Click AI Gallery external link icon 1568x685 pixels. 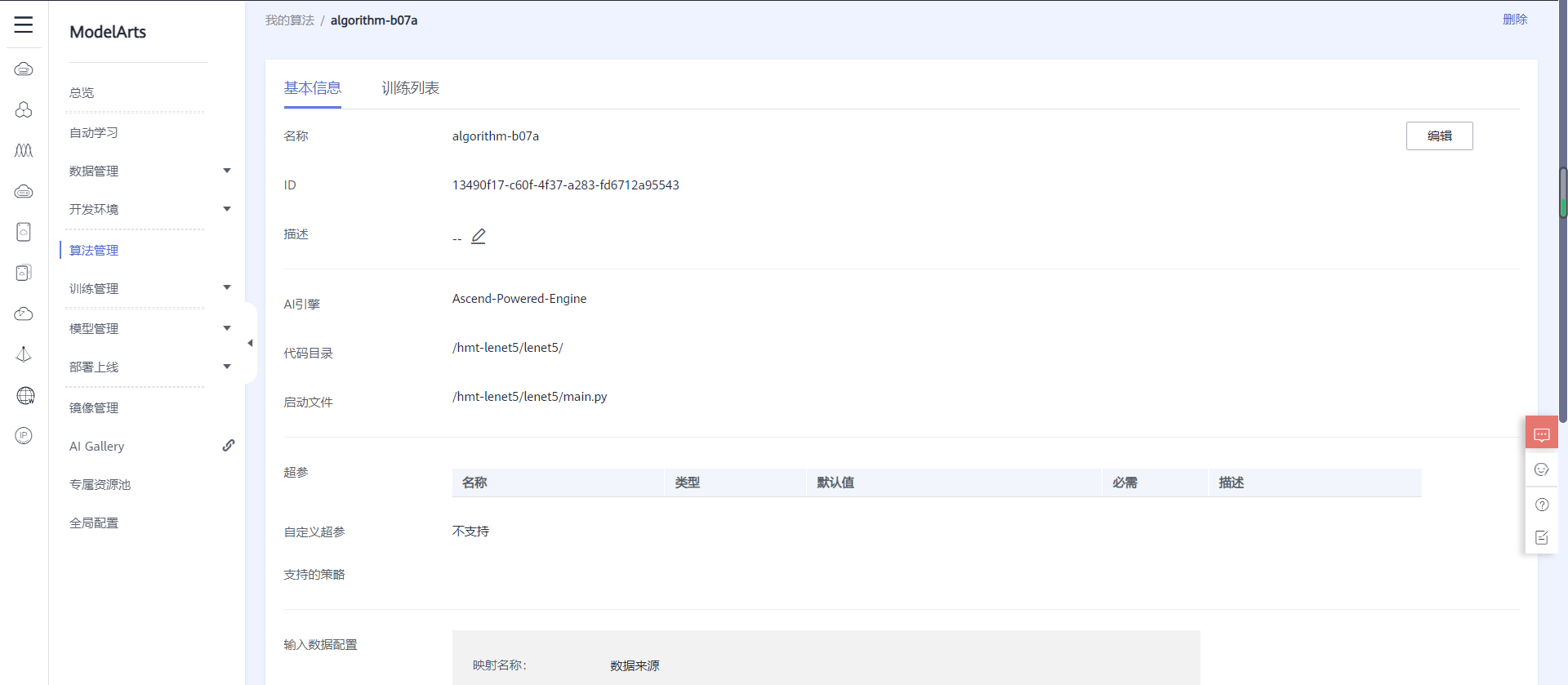coord(229,445)
